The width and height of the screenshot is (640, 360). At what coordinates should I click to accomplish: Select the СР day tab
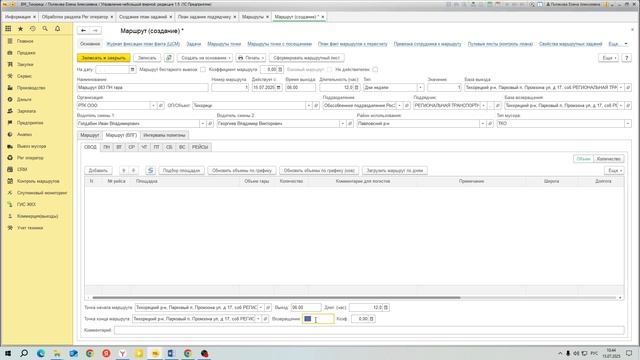[x=131, y=147]
